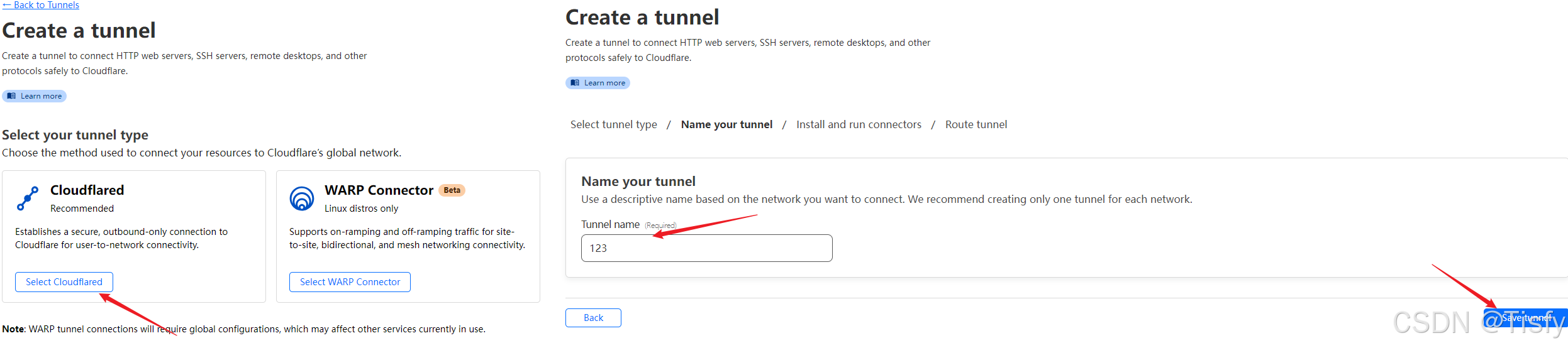Click the Save tunnel button
Viewport: 1568px width, 348px height.
(x=1525, y=318)
